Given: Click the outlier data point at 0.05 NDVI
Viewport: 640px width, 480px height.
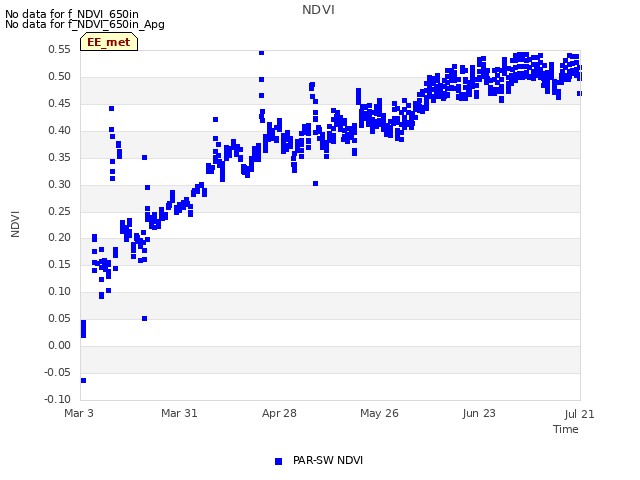Looking at the screenshot, I should pyautogui.click(x=144, y=318).
